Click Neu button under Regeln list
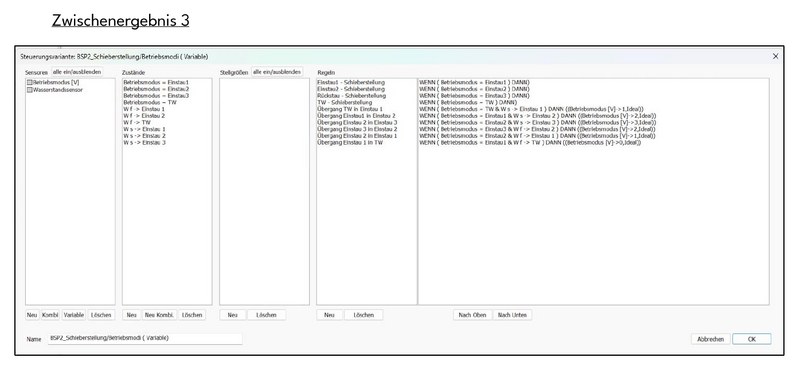Screen dimensions: 800x373 pyautogui.click(x=330, y=315)
